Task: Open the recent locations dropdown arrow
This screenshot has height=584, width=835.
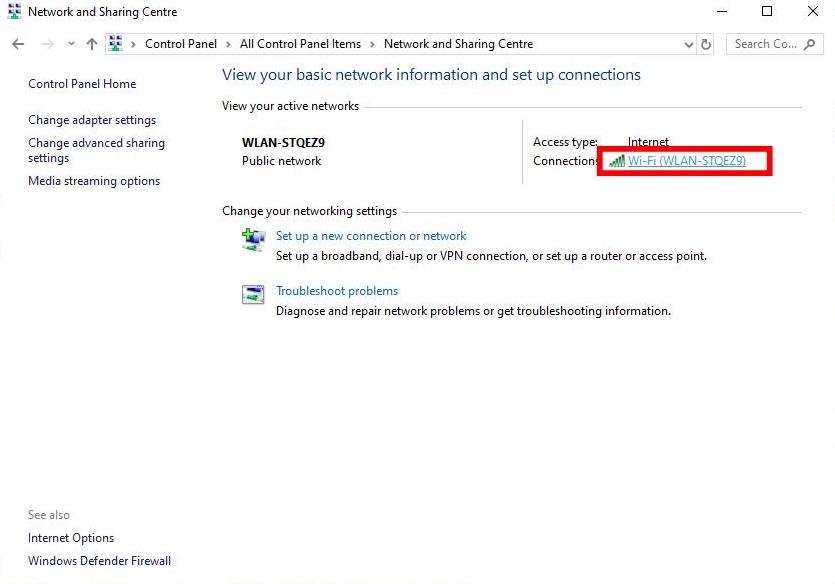Action: point(71,44)
